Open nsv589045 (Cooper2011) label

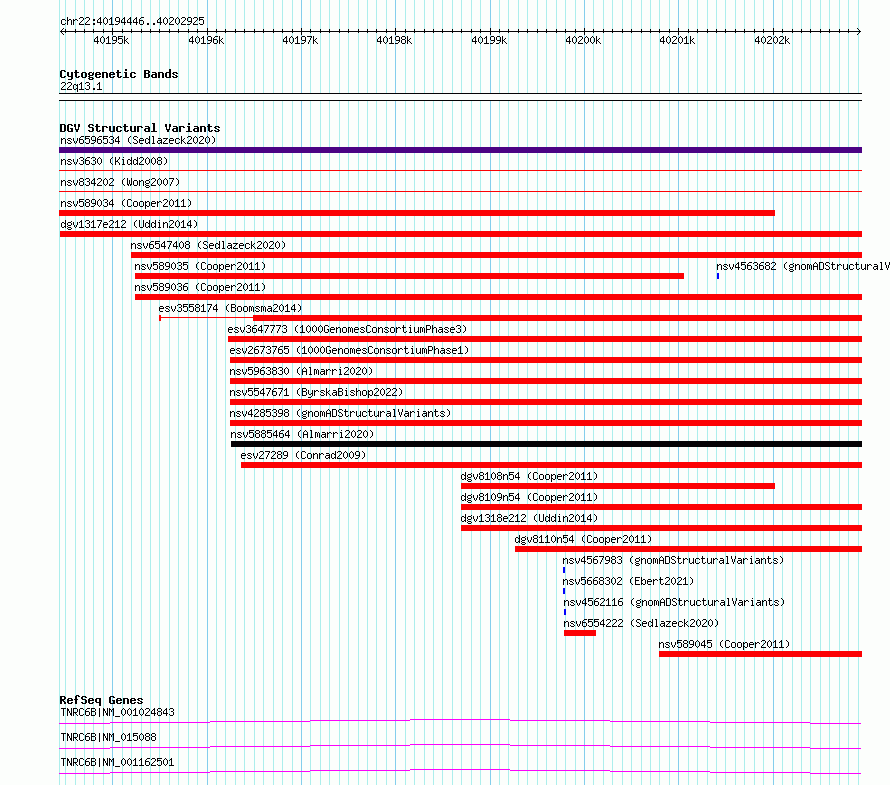tap(724, 644)
